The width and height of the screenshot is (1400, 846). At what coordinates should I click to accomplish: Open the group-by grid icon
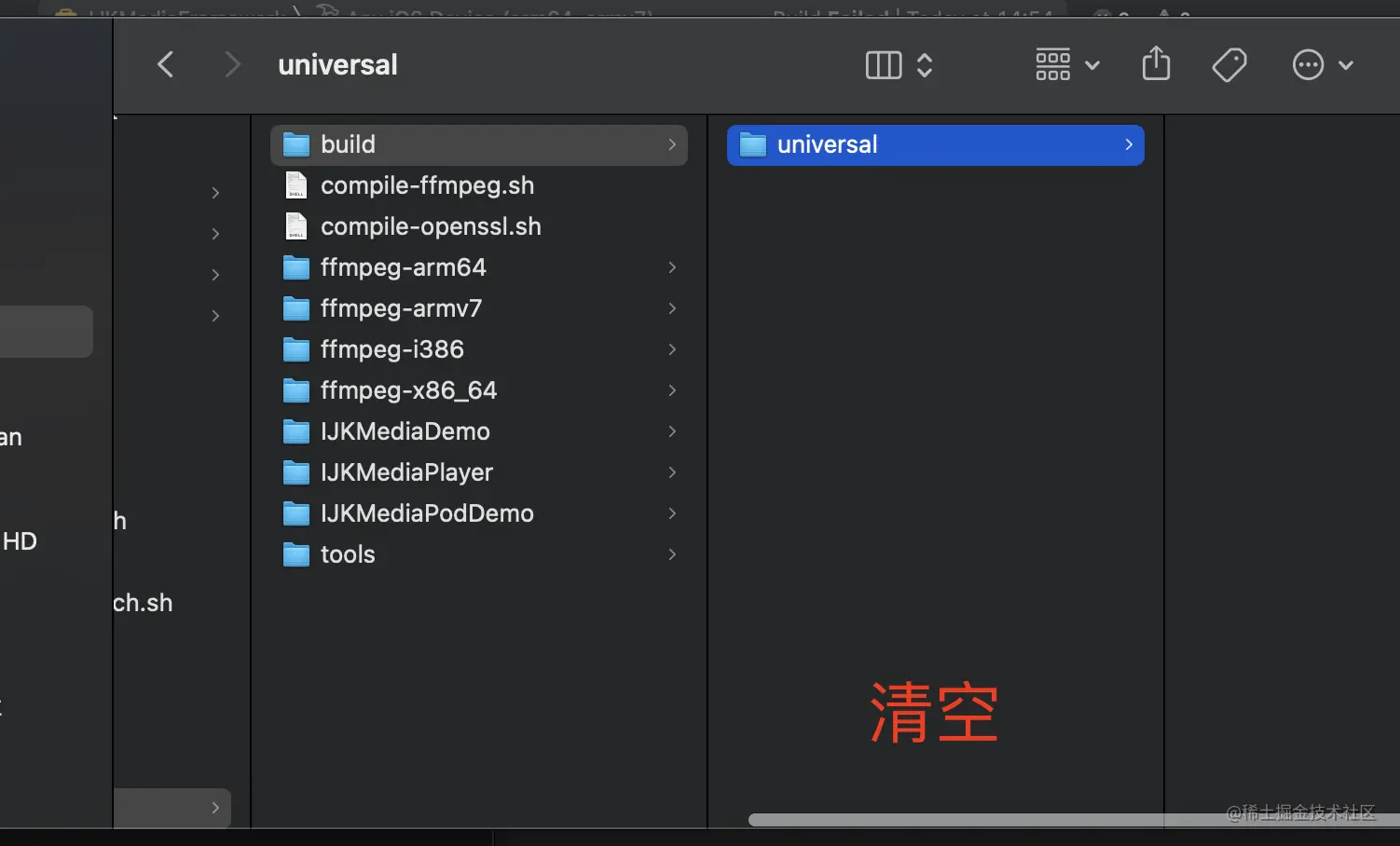(1053, 65)
